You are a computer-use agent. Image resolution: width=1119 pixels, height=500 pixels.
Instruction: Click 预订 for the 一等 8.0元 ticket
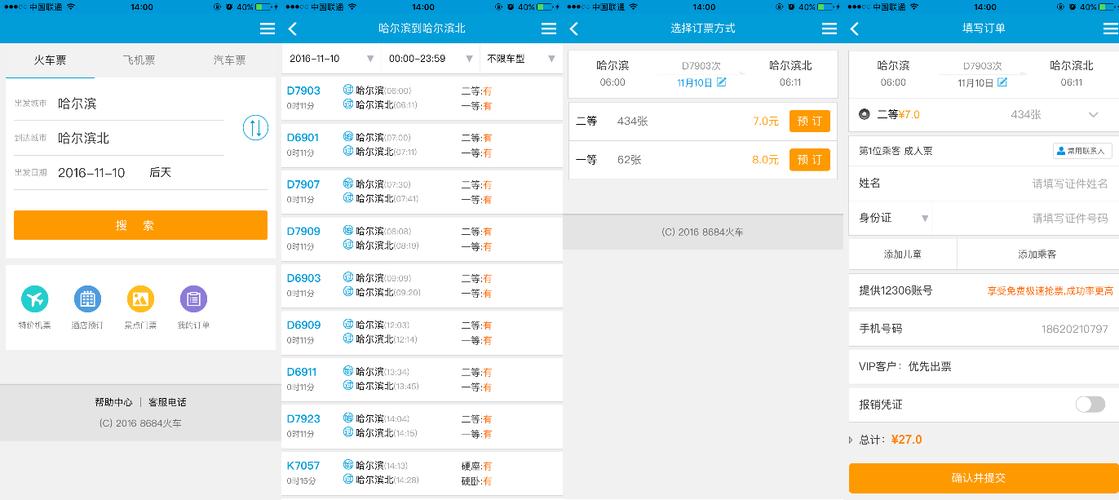click(809, 159)
